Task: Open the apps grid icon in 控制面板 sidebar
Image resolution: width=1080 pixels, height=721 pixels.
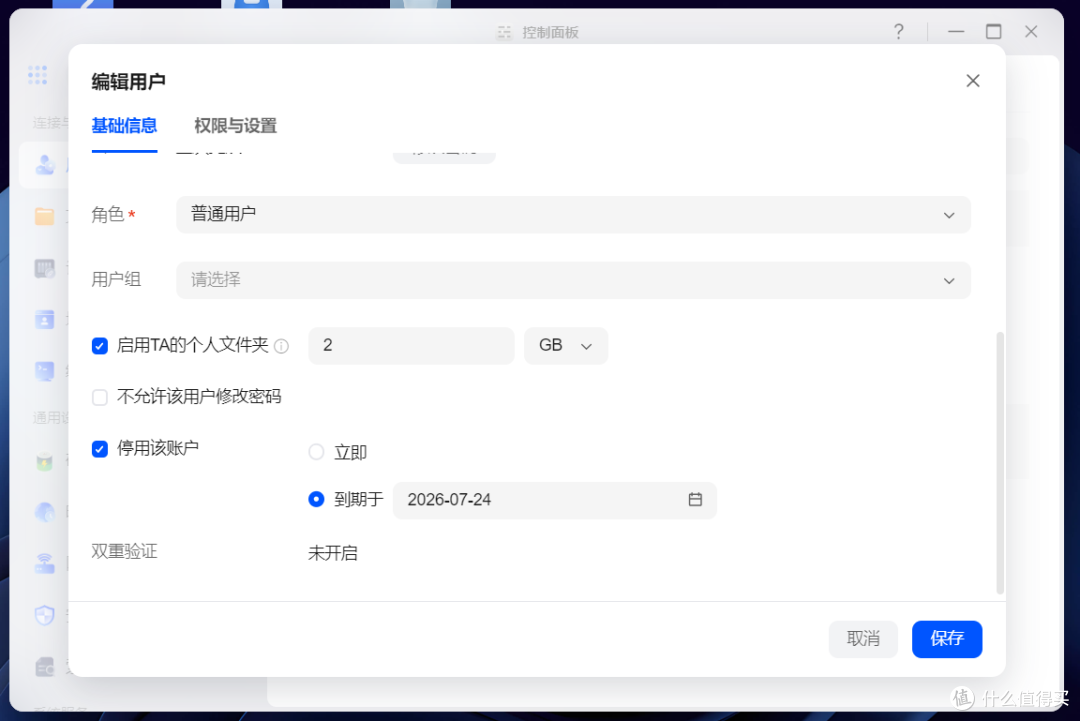Action: [38, 75]
